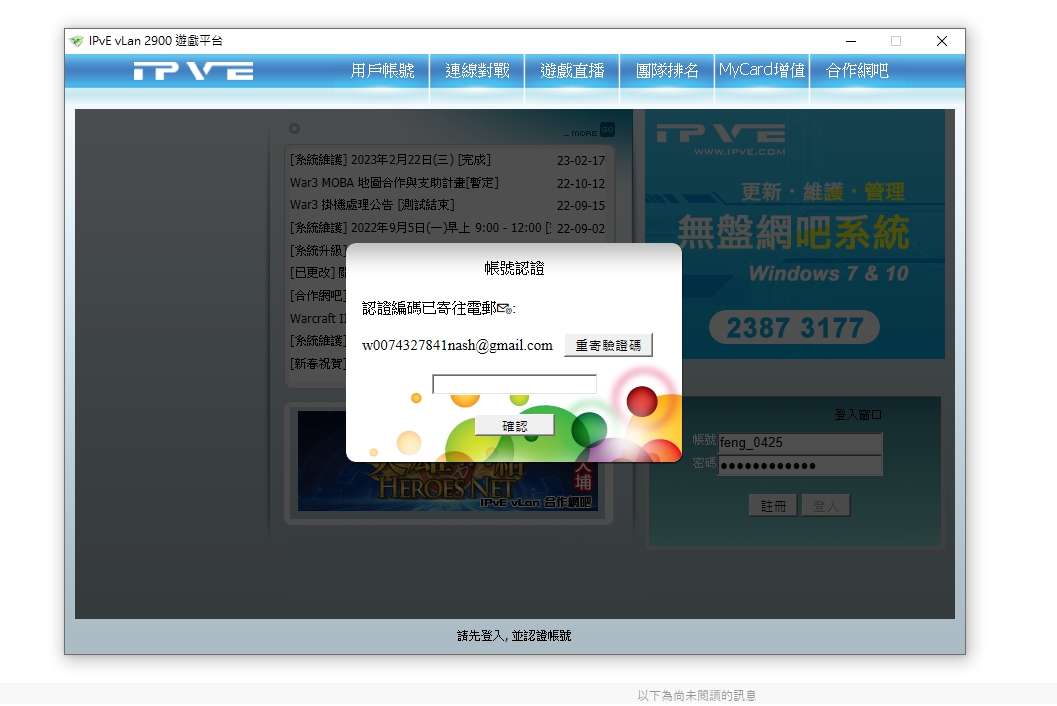The height and width of the screenshot is (706, 1057).
Task: Switch to the 連線對戰 tab
Action: click(477, 71)
